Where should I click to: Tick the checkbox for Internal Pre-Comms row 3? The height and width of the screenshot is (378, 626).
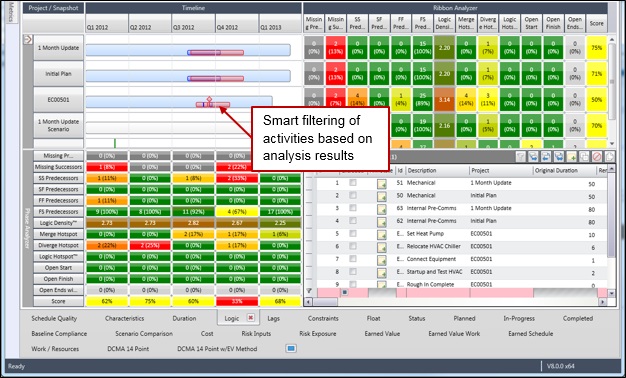coord(353,208)
